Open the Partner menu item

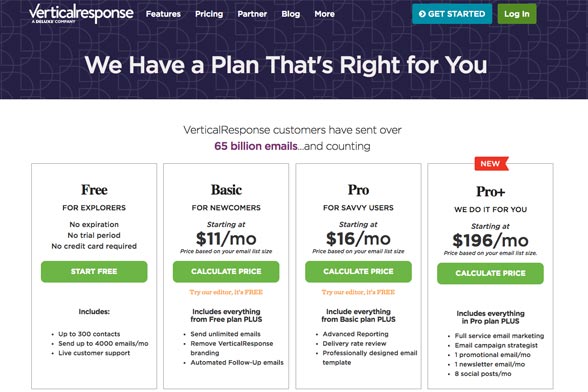pyautogui.click(x=252, y=14)
